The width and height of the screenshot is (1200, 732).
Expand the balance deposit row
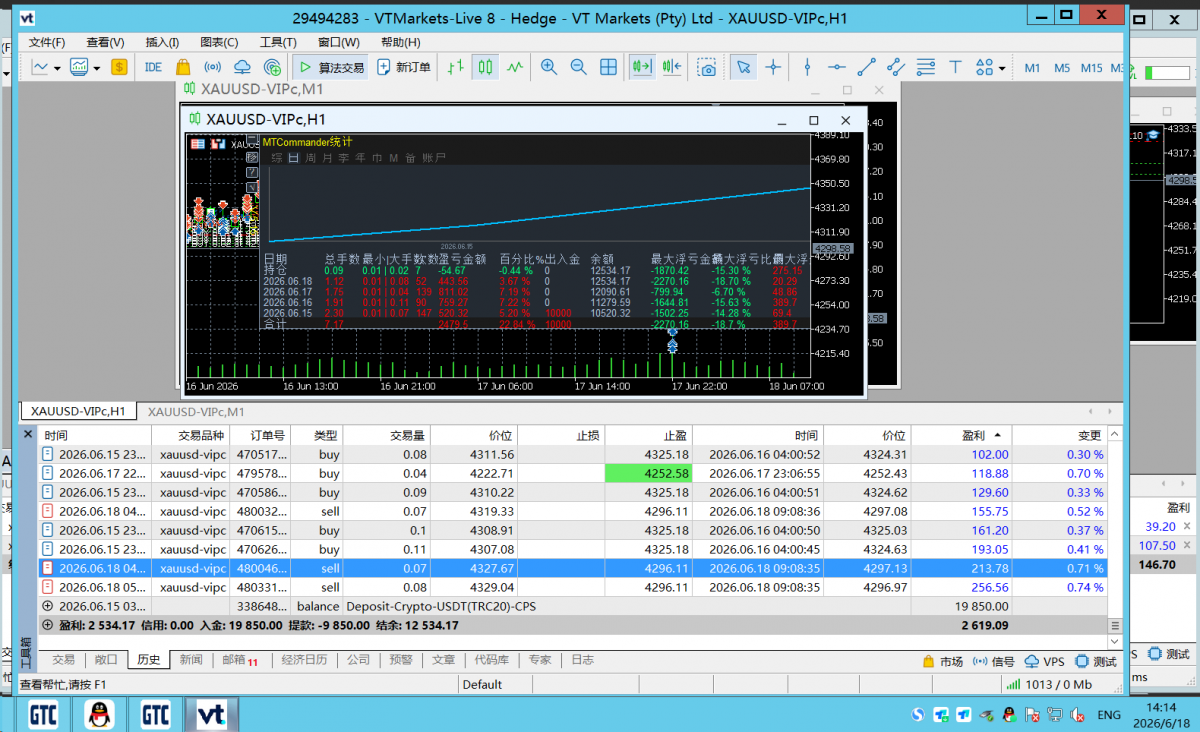48,606
